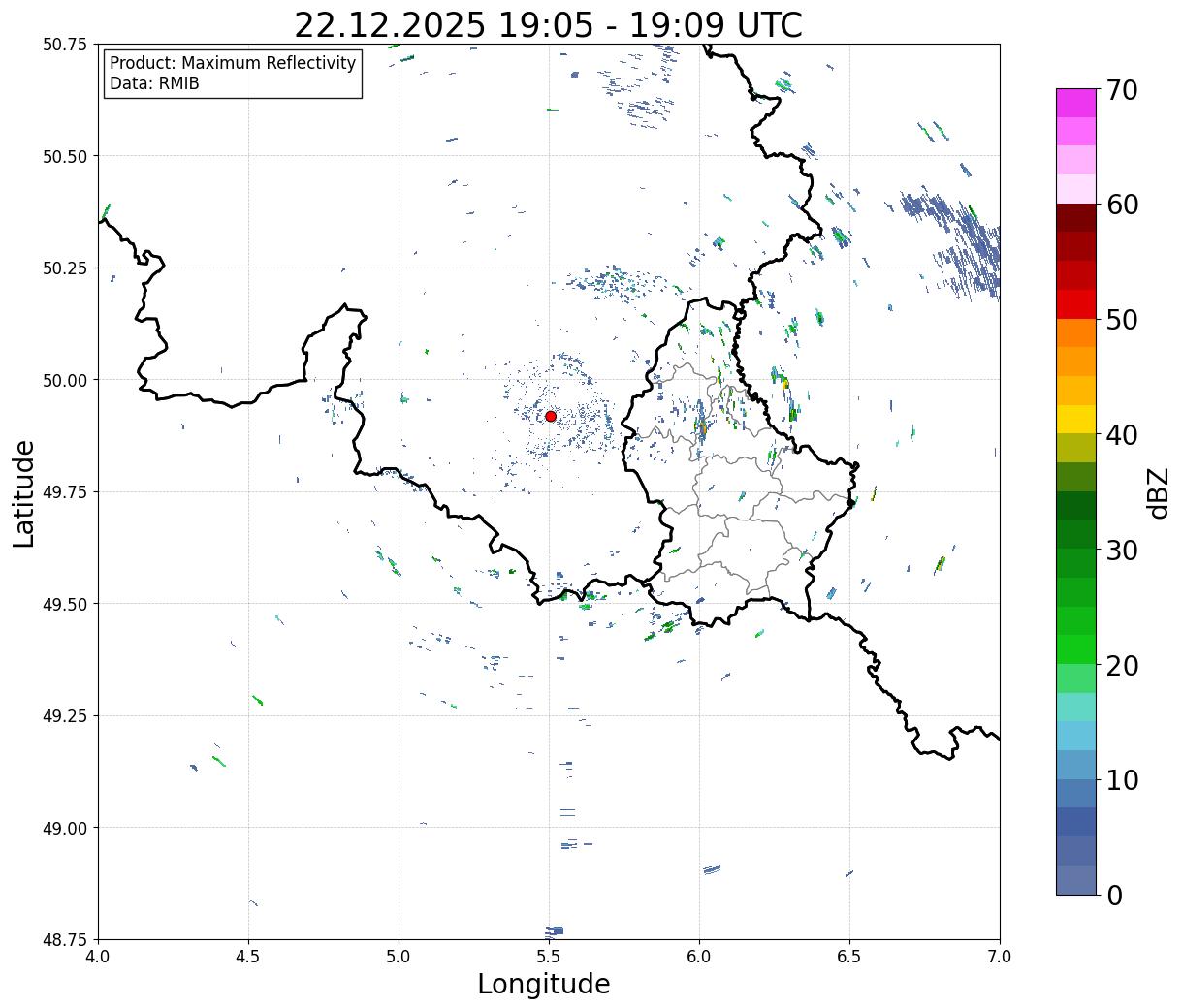Click the colorbar tick label '70'
Viewport: 1182px width, 1008px height.
coord(1121,90)
